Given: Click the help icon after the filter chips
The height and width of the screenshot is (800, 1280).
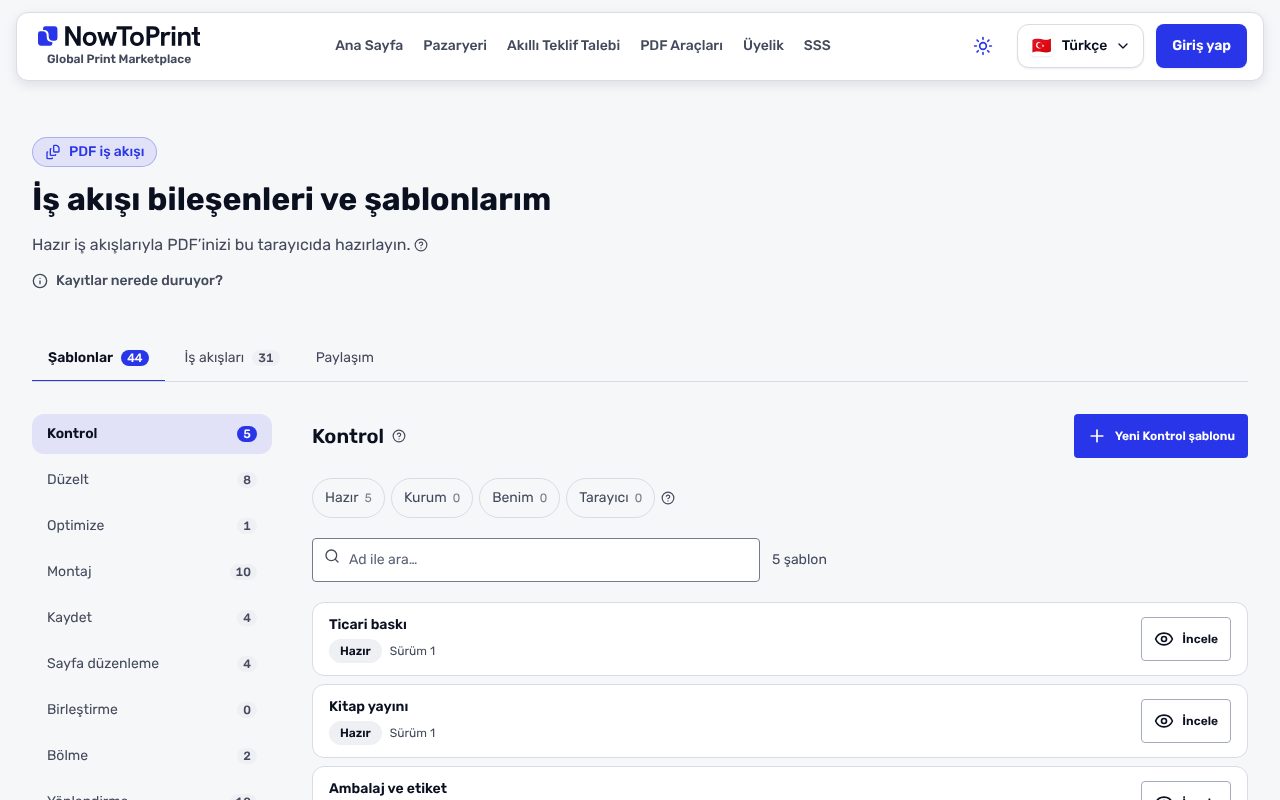Looking at the screenshot, I should coord(668,498).
